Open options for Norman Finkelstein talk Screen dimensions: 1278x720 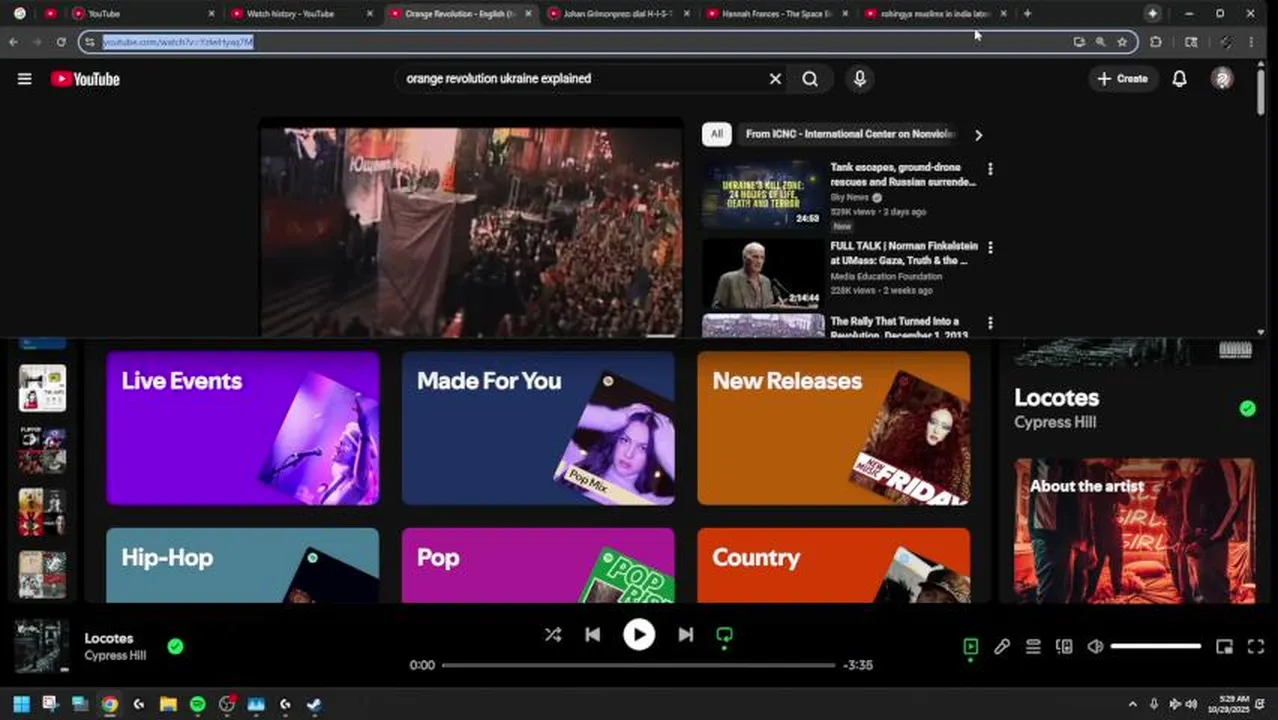click(x=990, y=247)
